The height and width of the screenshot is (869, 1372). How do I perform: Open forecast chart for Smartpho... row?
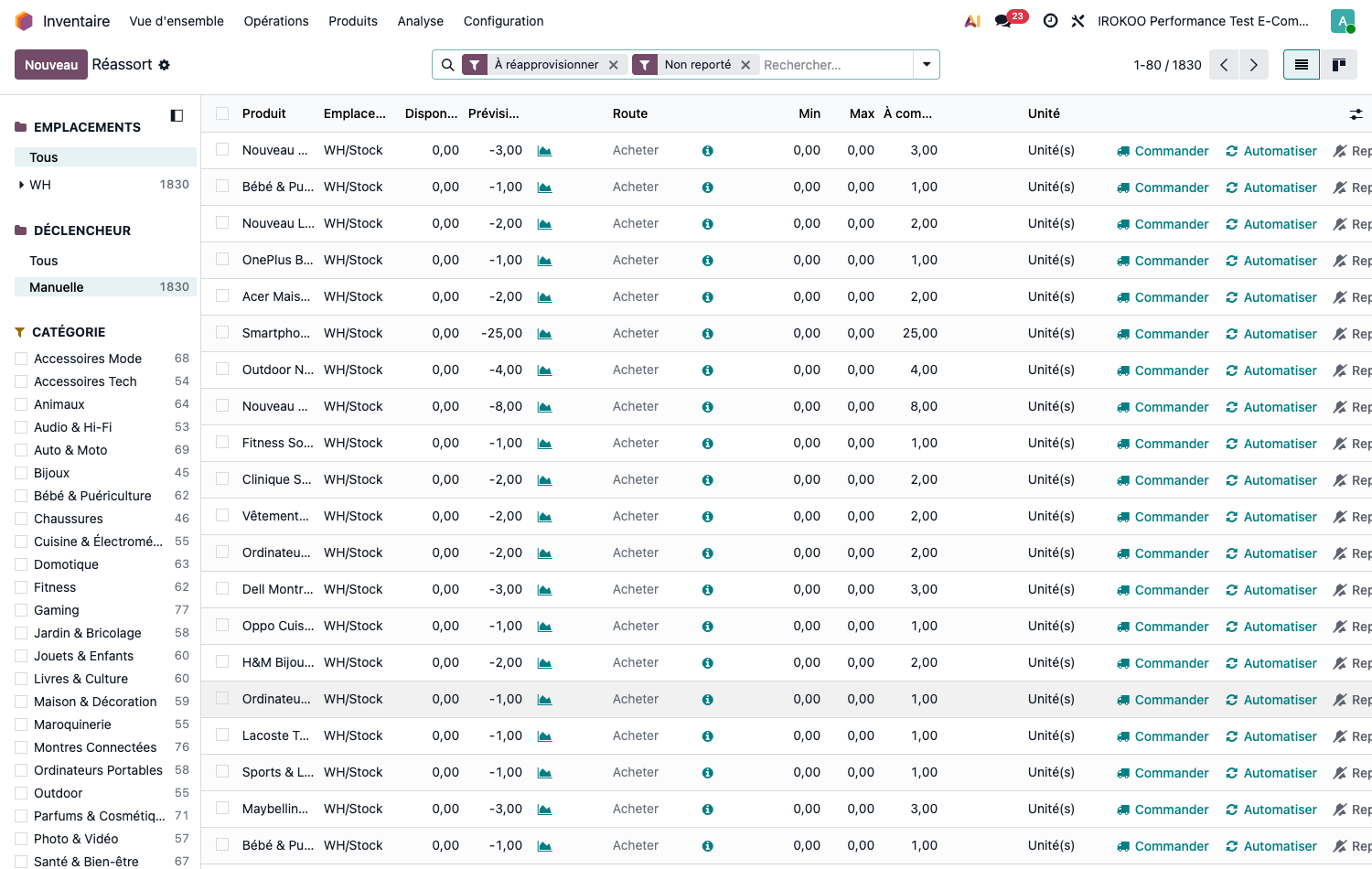[545, 334]
